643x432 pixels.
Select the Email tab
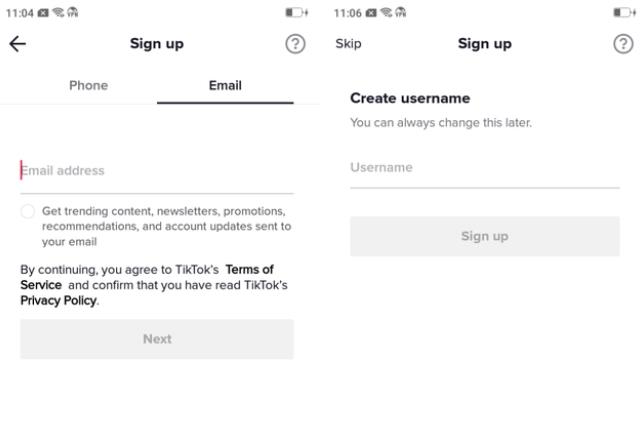pos(225,86)
